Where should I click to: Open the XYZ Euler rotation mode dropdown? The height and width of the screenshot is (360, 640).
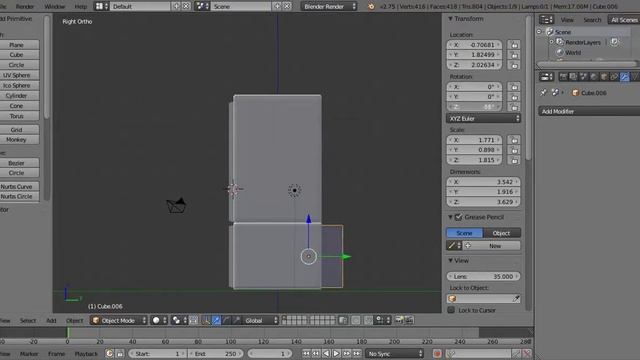483,118
